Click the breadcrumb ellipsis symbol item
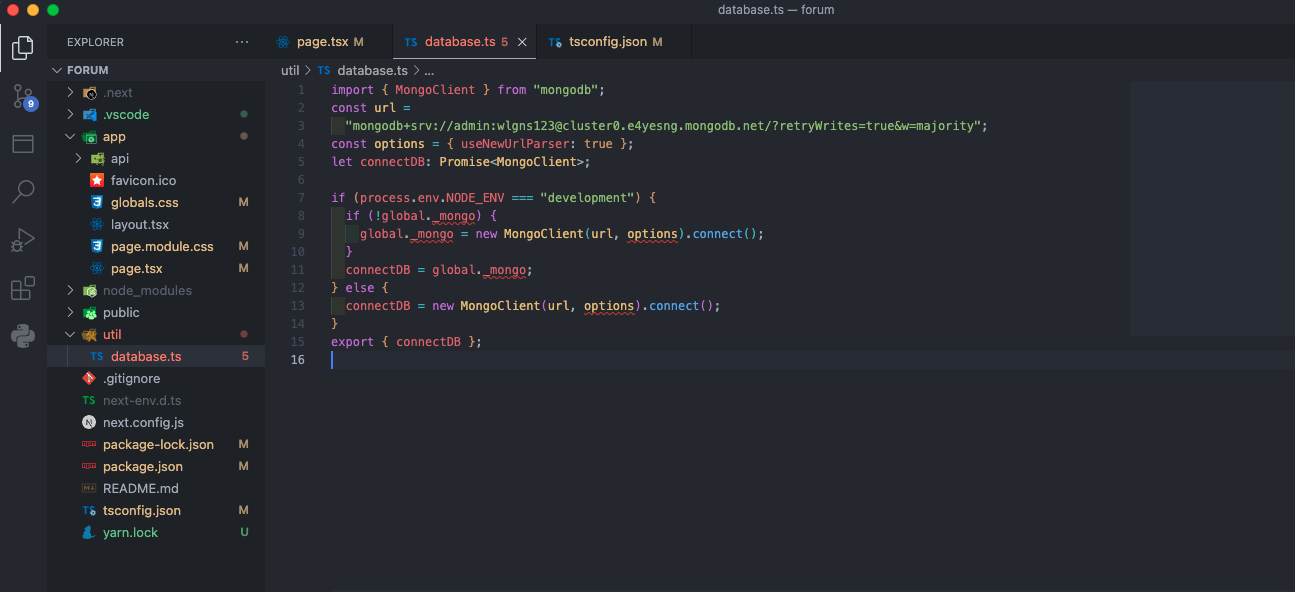 (x=429, y=70)
